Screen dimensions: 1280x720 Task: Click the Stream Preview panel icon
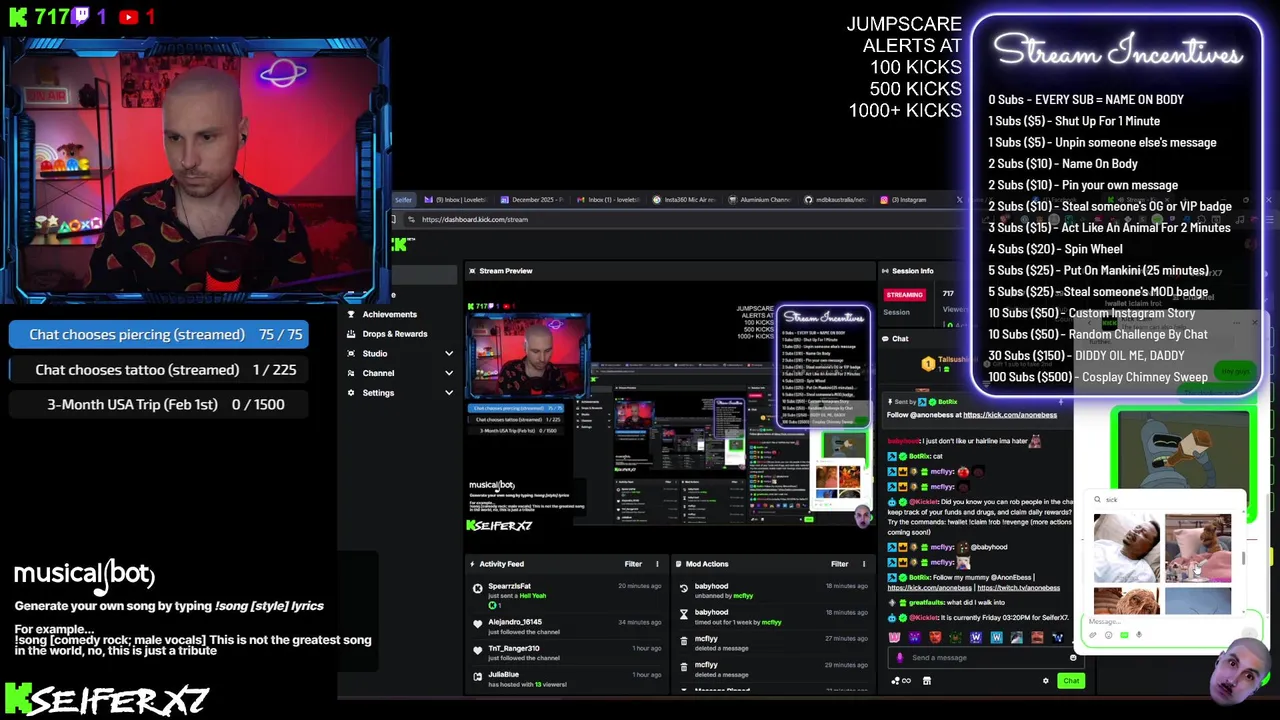click(x=473, y=271)
